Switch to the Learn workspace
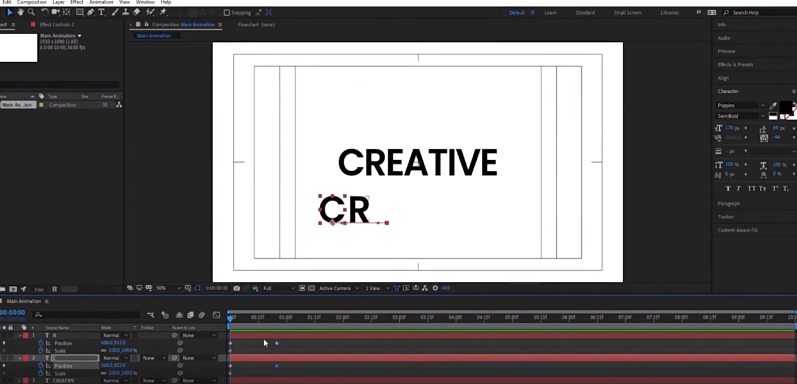 pos(550,13)
